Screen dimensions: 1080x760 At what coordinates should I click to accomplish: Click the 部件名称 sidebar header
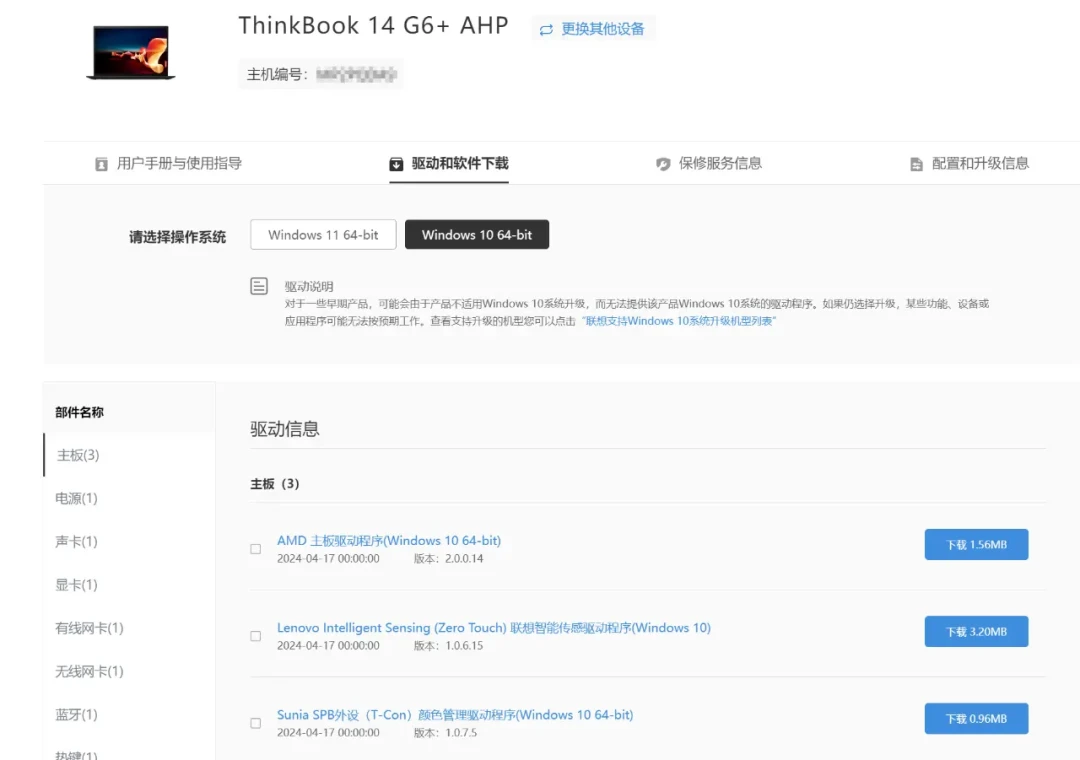click(79, 412)
